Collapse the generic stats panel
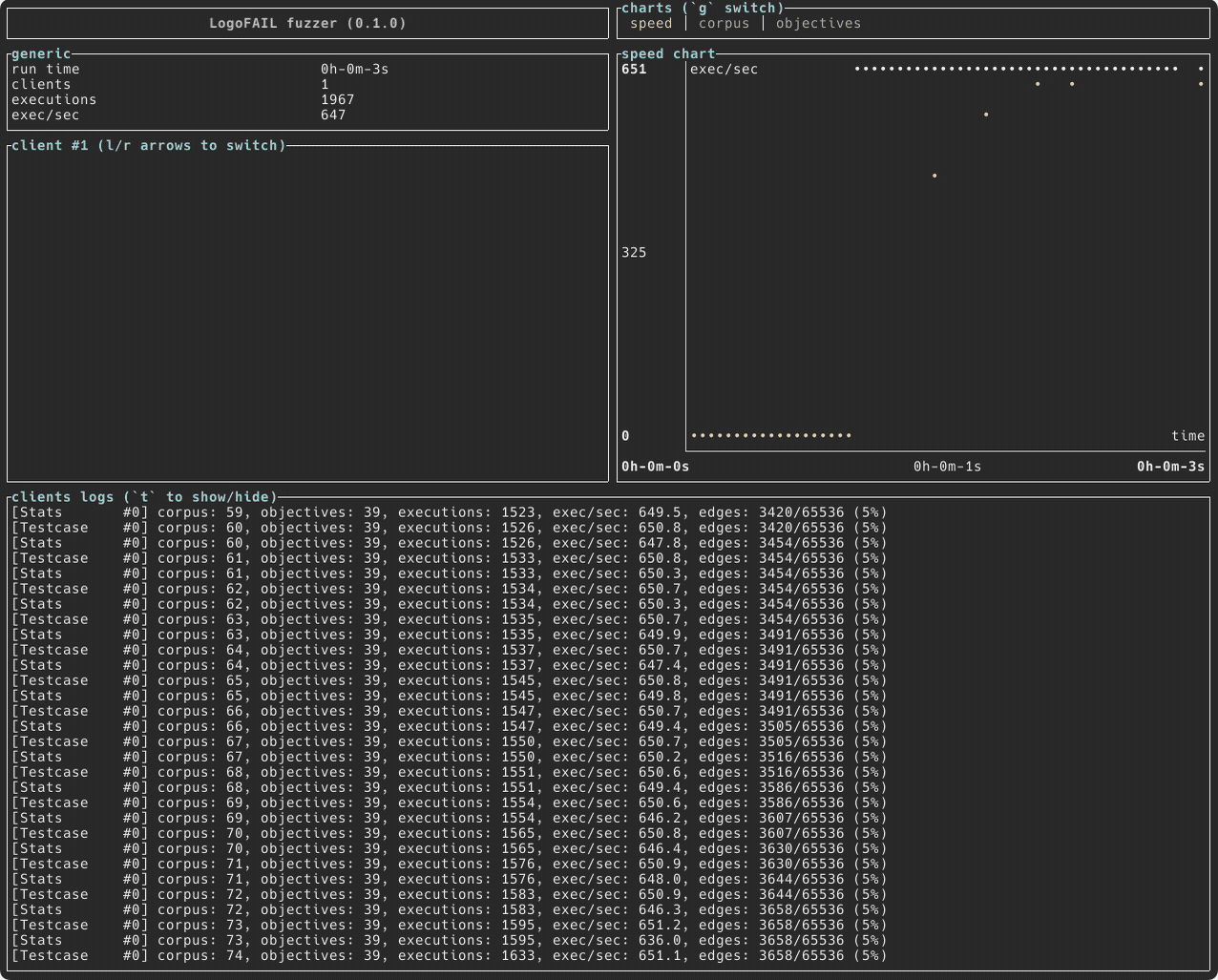Viewport: 1218px width, 980px height. point(40,53)
